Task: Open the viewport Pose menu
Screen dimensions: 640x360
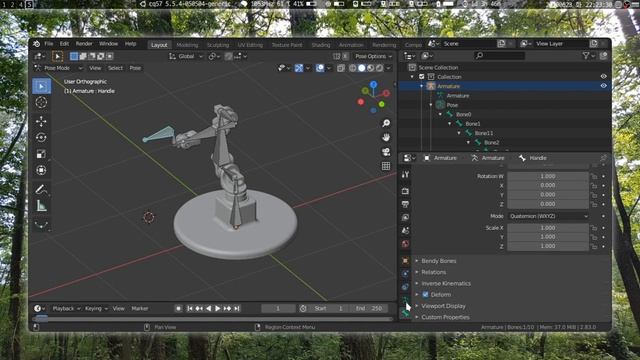Action: click(135, 68)
